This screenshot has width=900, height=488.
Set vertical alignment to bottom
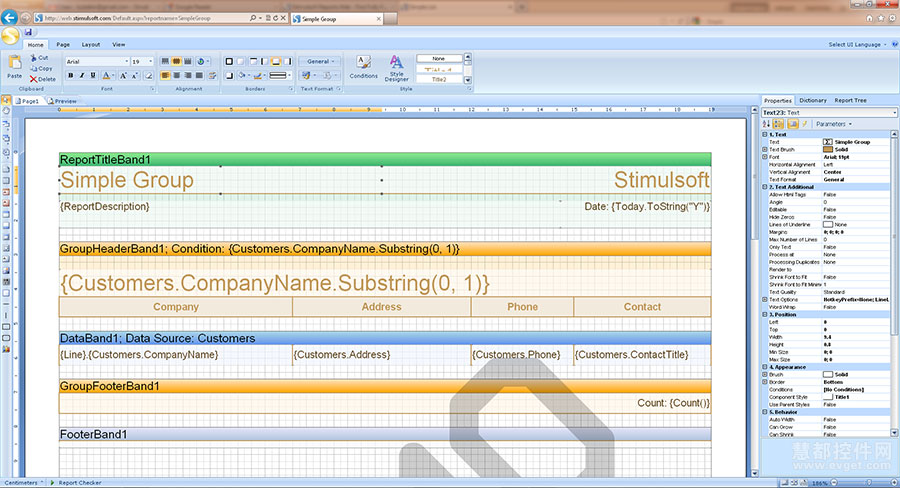point(188,61)
